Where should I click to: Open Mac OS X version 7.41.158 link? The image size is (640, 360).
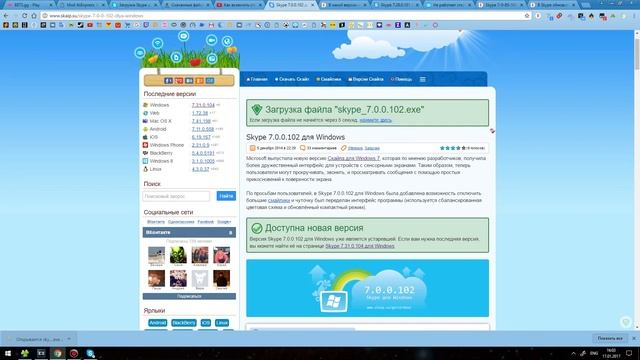[x=201, y=121]
